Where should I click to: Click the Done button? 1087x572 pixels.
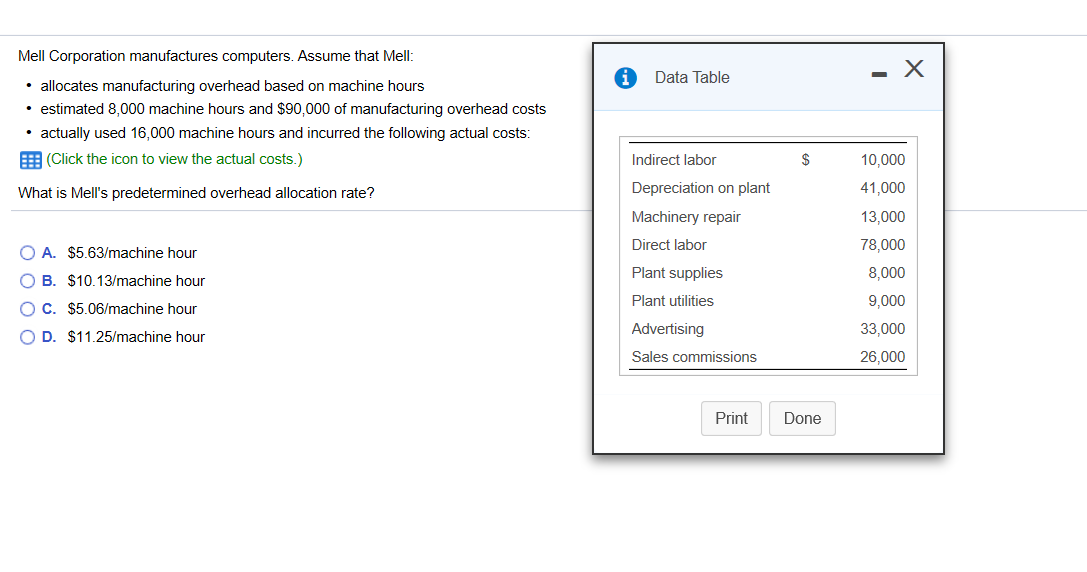(802, 418)
